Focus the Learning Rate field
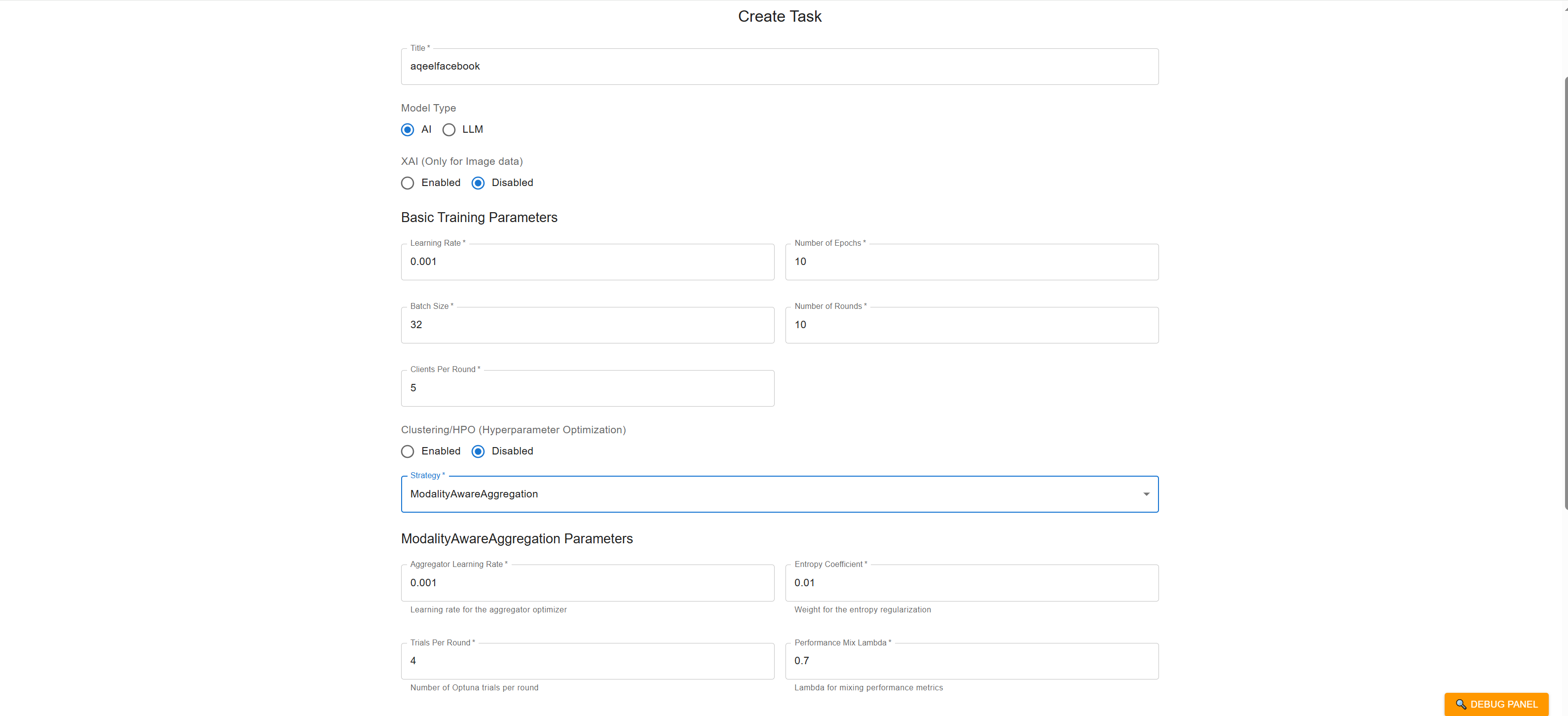The image size is (1568, 716). point(588,262)
